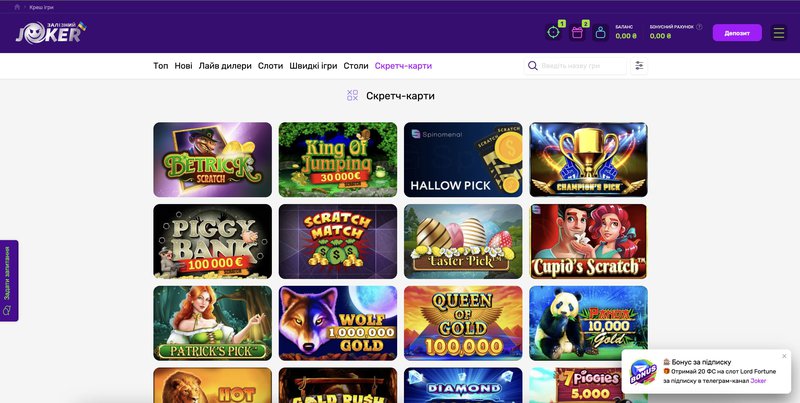This screenshot has width=800, height=403.
Task: Click the Креш ігри breadcrumb link
Action: [x=41, y=7]
